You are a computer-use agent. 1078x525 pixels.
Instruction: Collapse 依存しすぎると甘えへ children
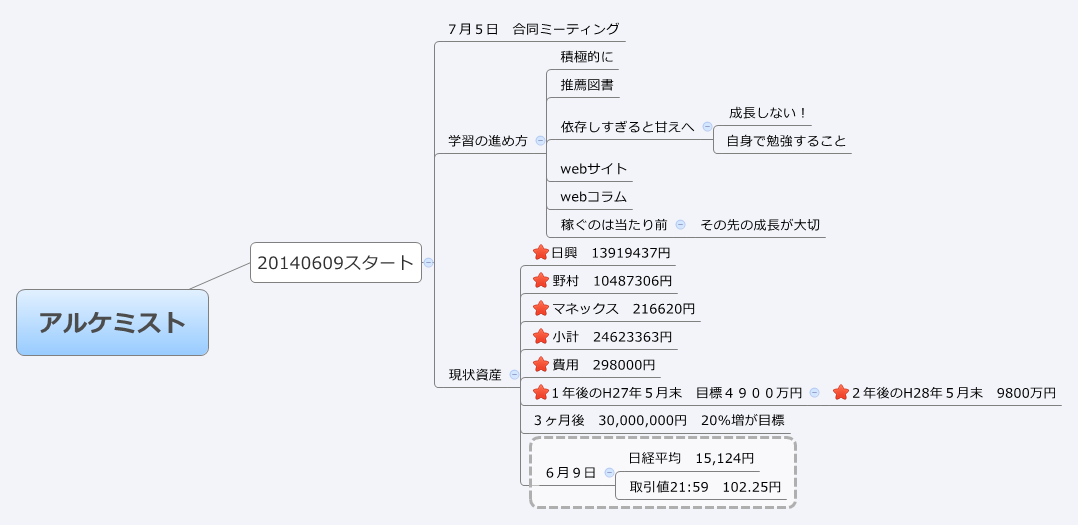(707, 126)
